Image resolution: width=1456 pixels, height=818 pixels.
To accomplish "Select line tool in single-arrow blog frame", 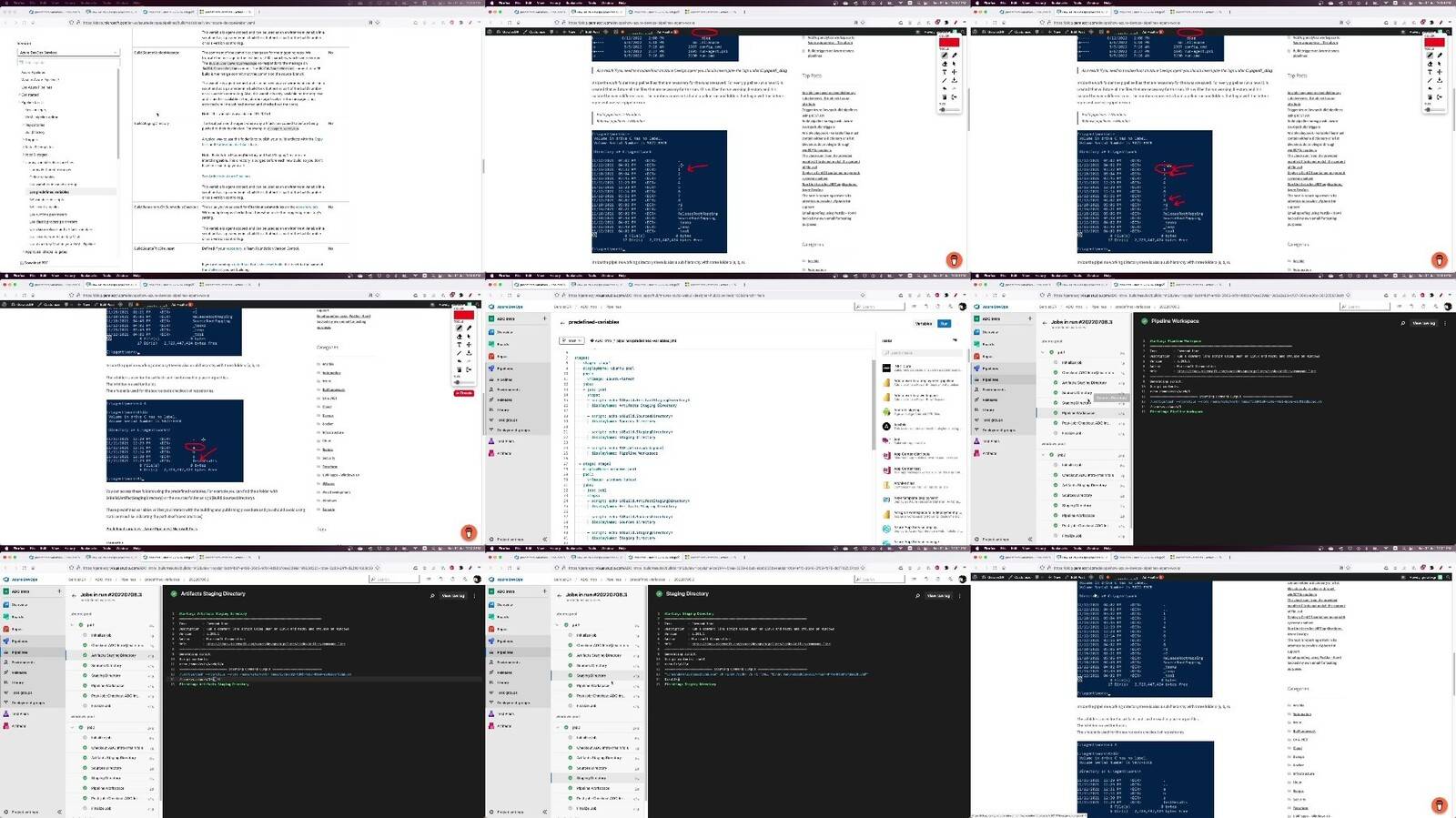I will [945, 80].
